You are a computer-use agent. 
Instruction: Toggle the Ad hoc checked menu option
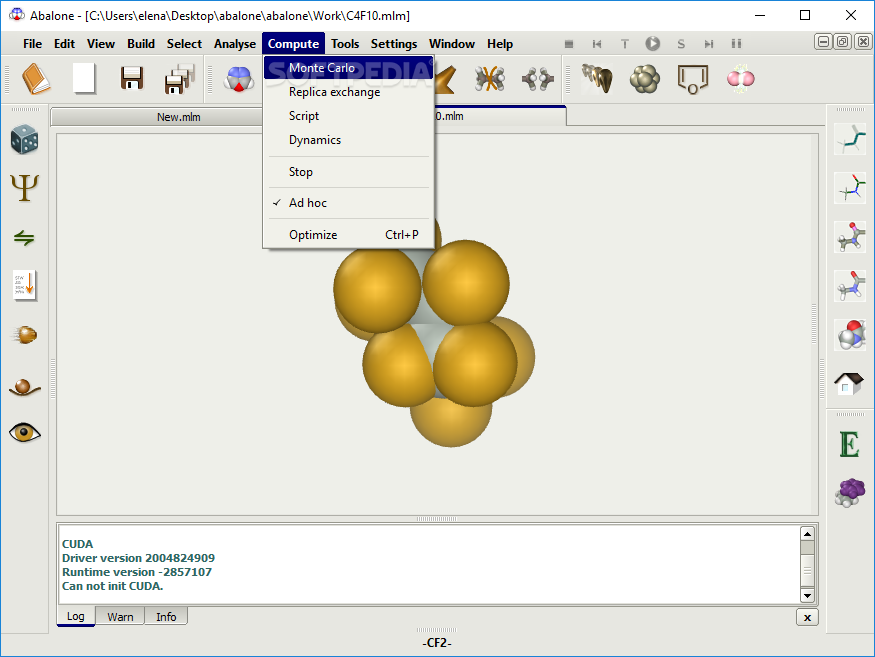point(348,203)
